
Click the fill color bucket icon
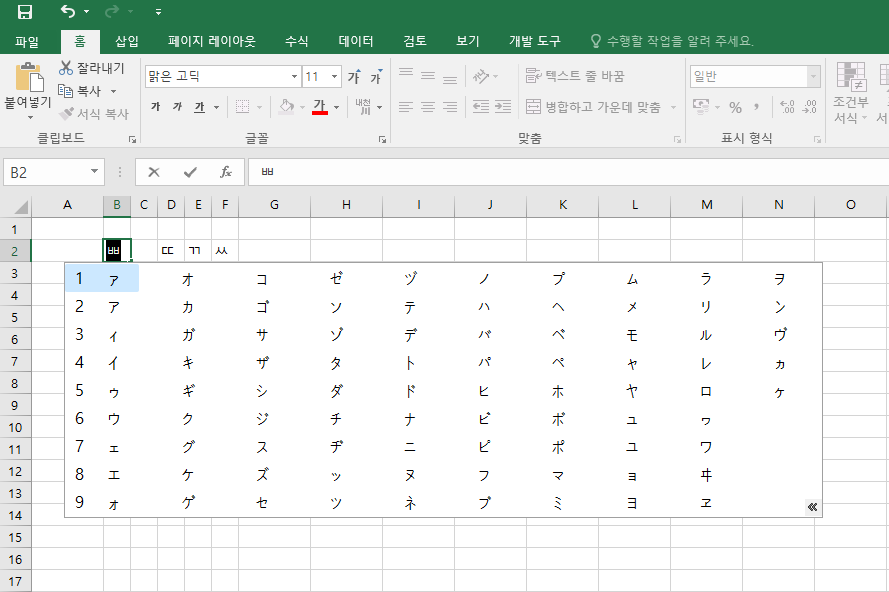[286, 107]
